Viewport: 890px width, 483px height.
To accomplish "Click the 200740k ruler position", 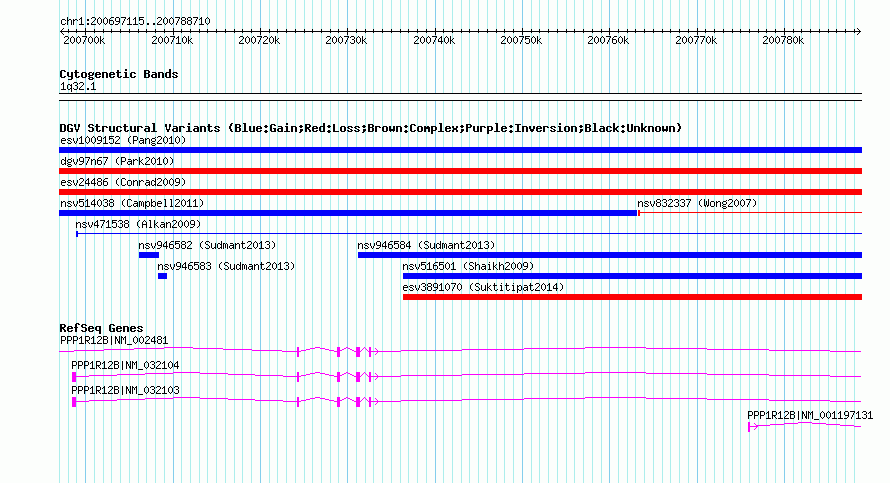I will (434, 40).
